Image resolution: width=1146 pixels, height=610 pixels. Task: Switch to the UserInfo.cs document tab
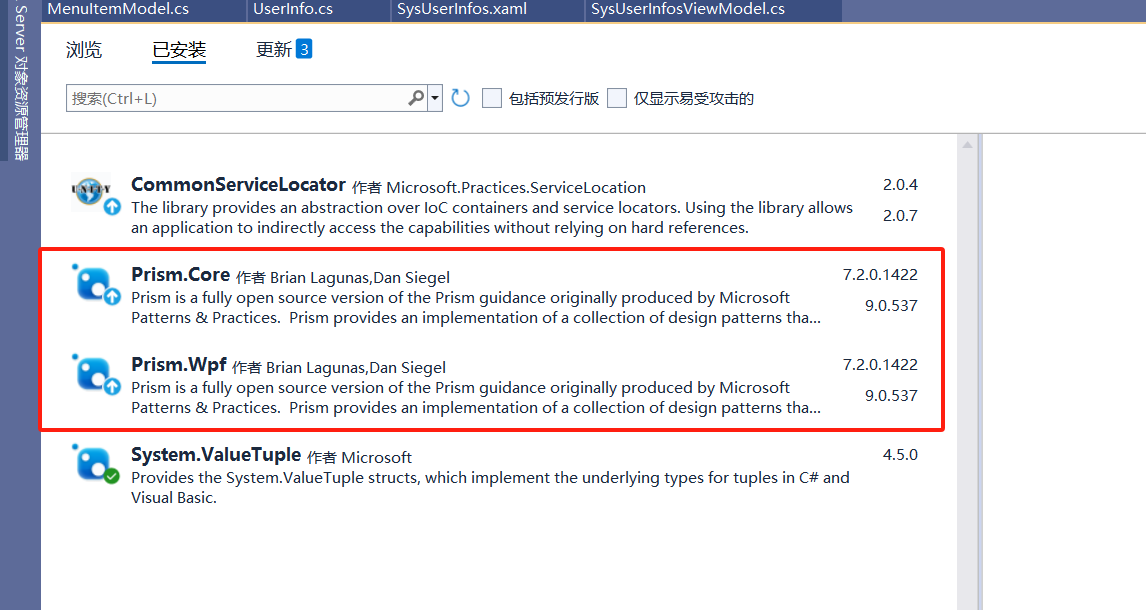click(293, 9)
